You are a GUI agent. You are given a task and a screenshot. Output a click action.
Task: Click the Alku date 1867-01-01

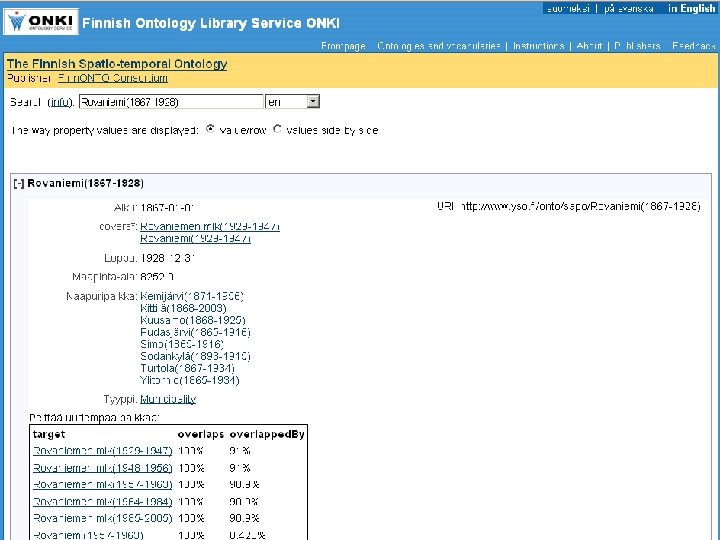pos(167,208)
